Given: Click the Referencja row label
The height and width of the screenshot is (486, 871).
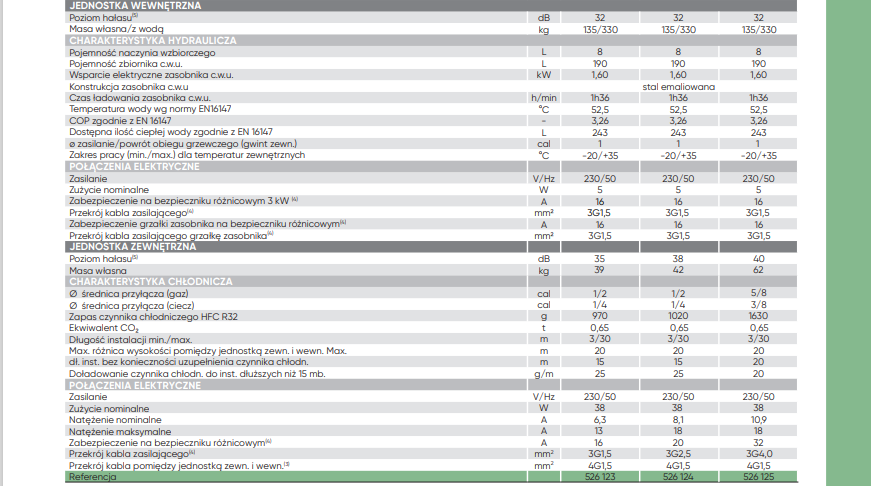Looking at the screenshot, I should 93,477.
